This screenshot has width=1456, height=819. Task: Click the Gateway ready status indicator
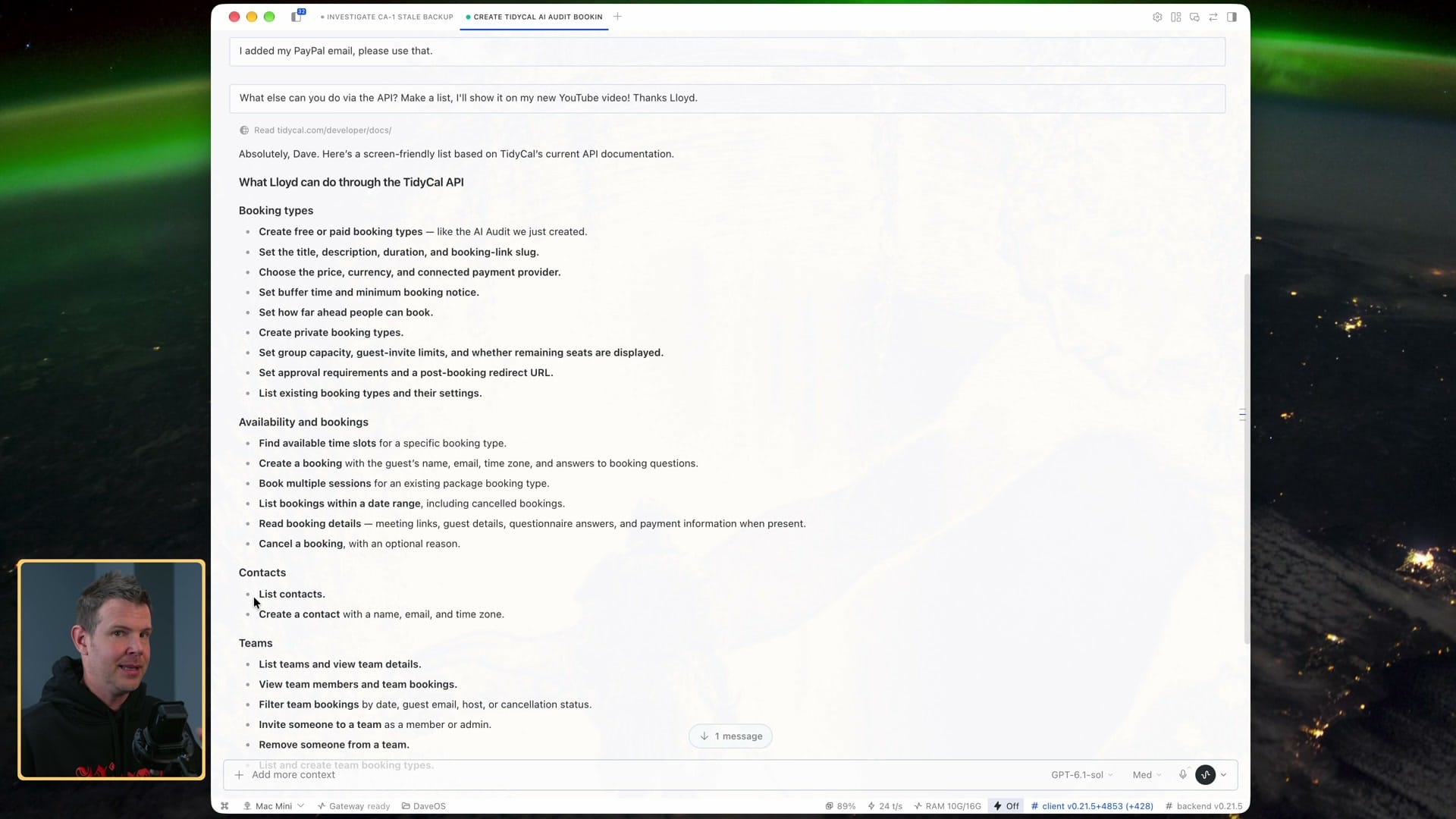pos(353,806)
